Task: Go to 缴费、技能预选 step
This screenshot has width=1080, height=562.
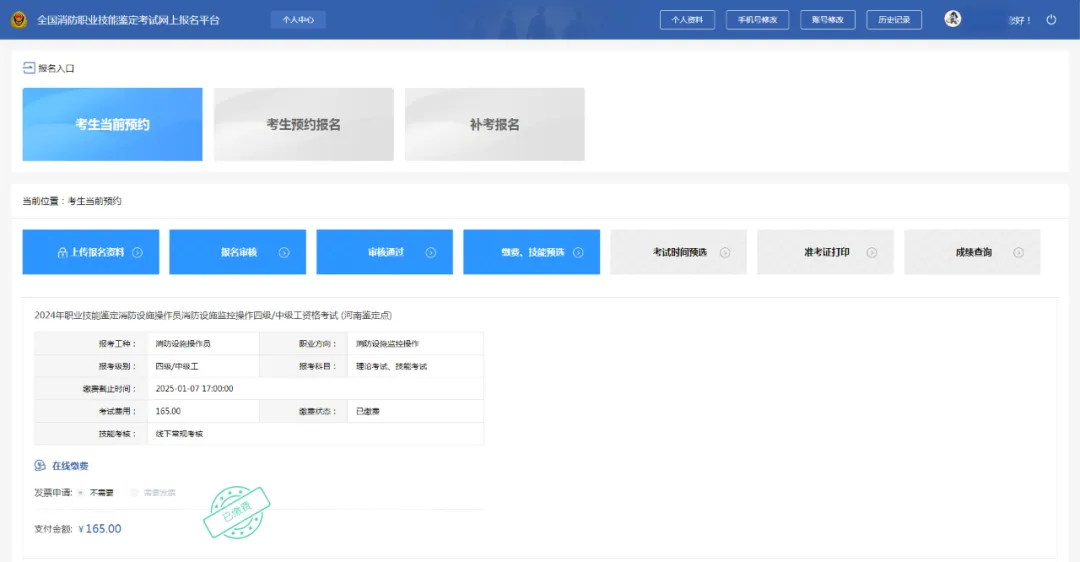Action: [x=532, y=252]
